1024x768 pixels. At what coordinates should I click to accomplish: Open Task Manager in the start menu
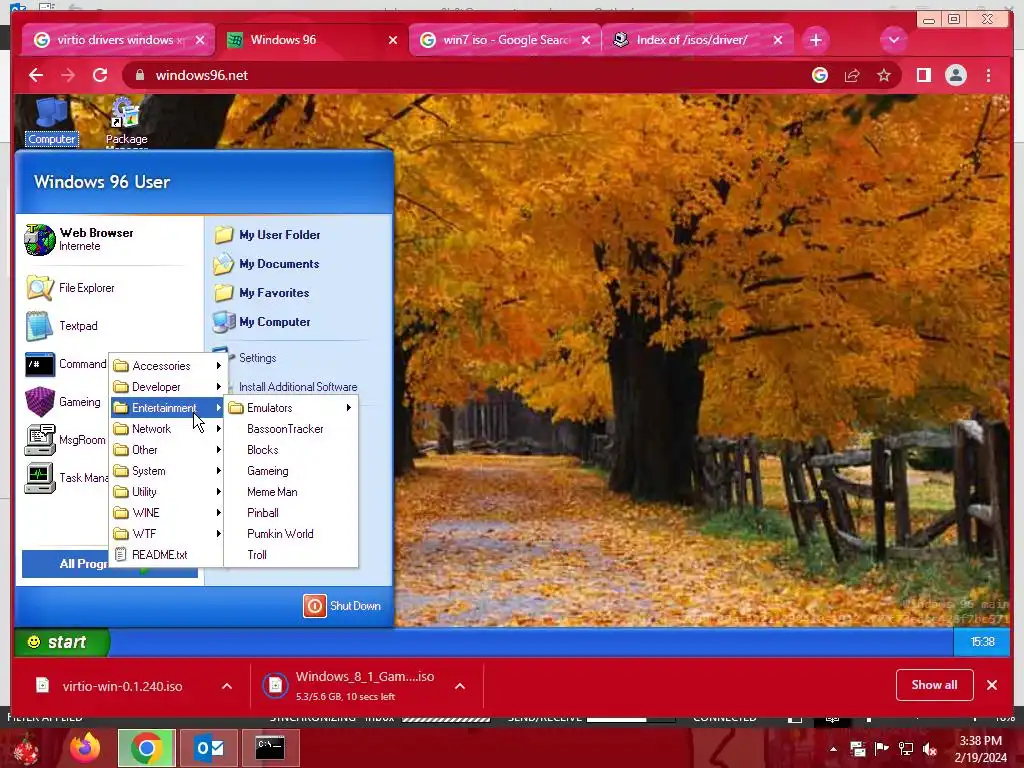coord(65,477)
